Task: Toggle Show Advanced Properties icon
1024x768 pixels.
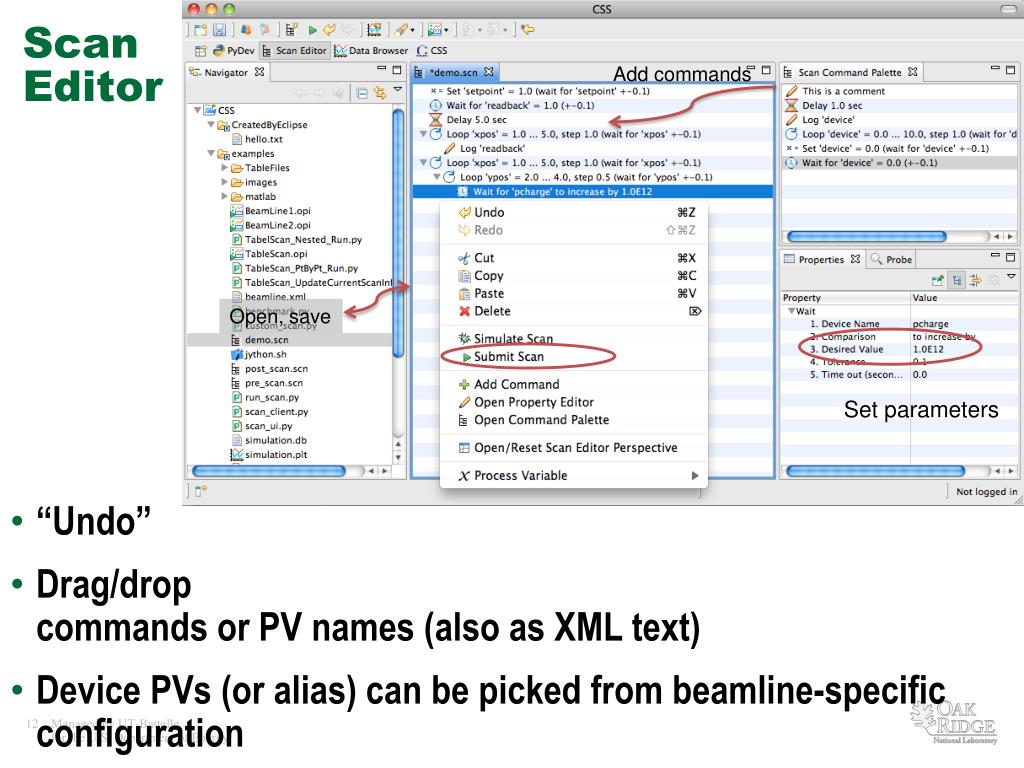Action: tap(975, 280)
